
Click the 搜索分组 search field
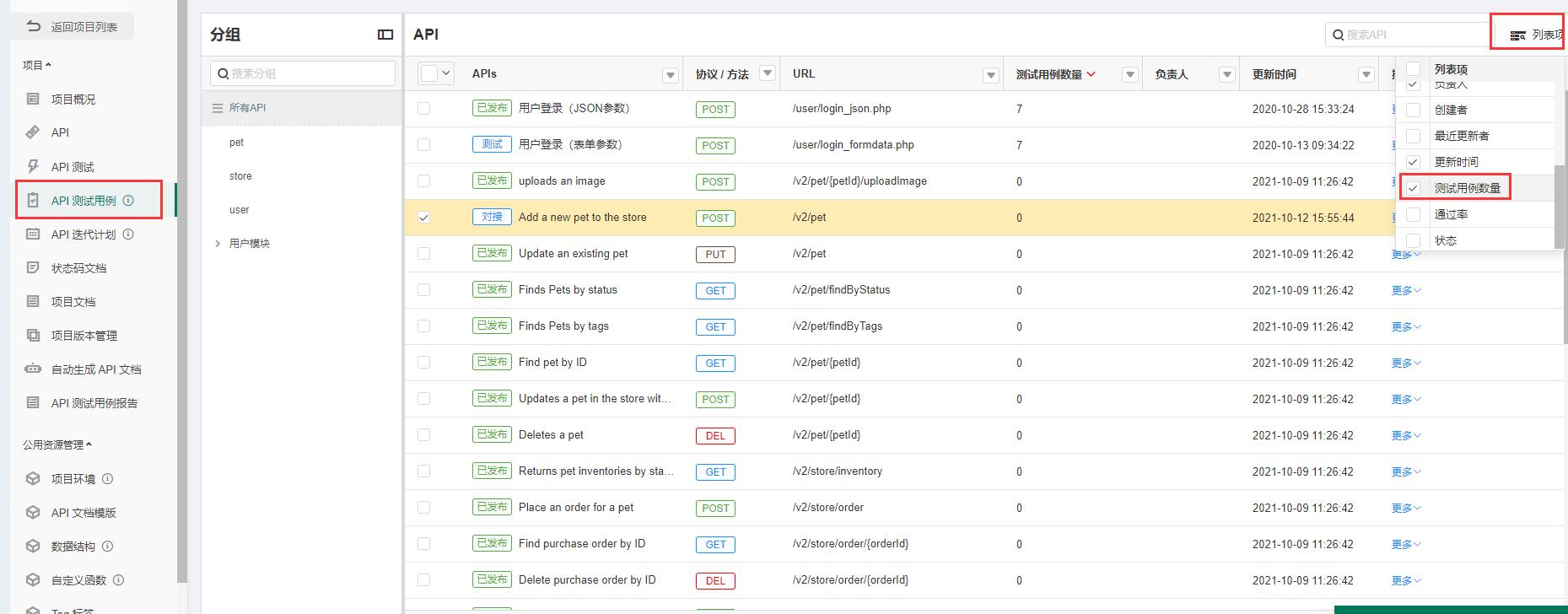[303, 73]
